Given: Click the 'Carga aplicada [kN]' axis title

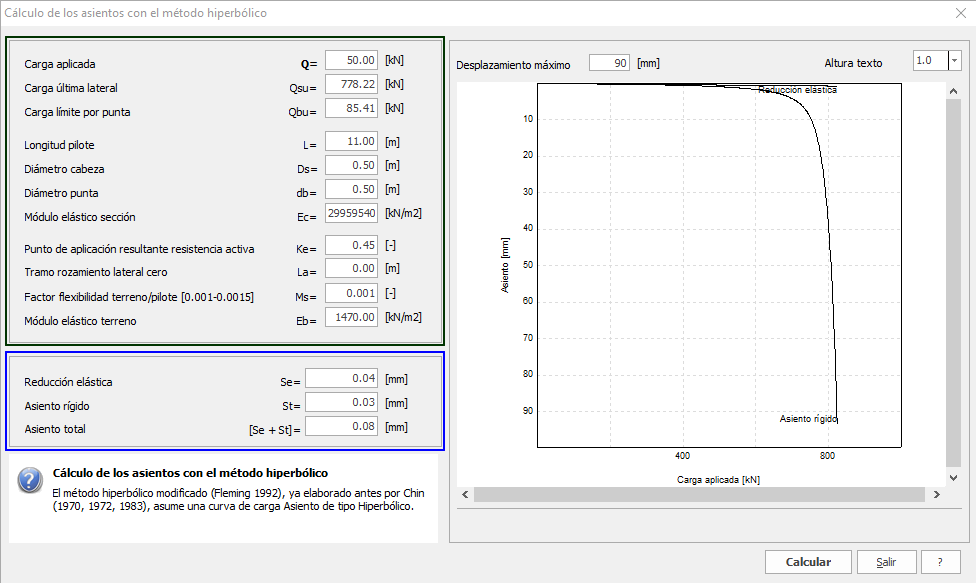Looking at the screenshot, I should pos(718,480).
